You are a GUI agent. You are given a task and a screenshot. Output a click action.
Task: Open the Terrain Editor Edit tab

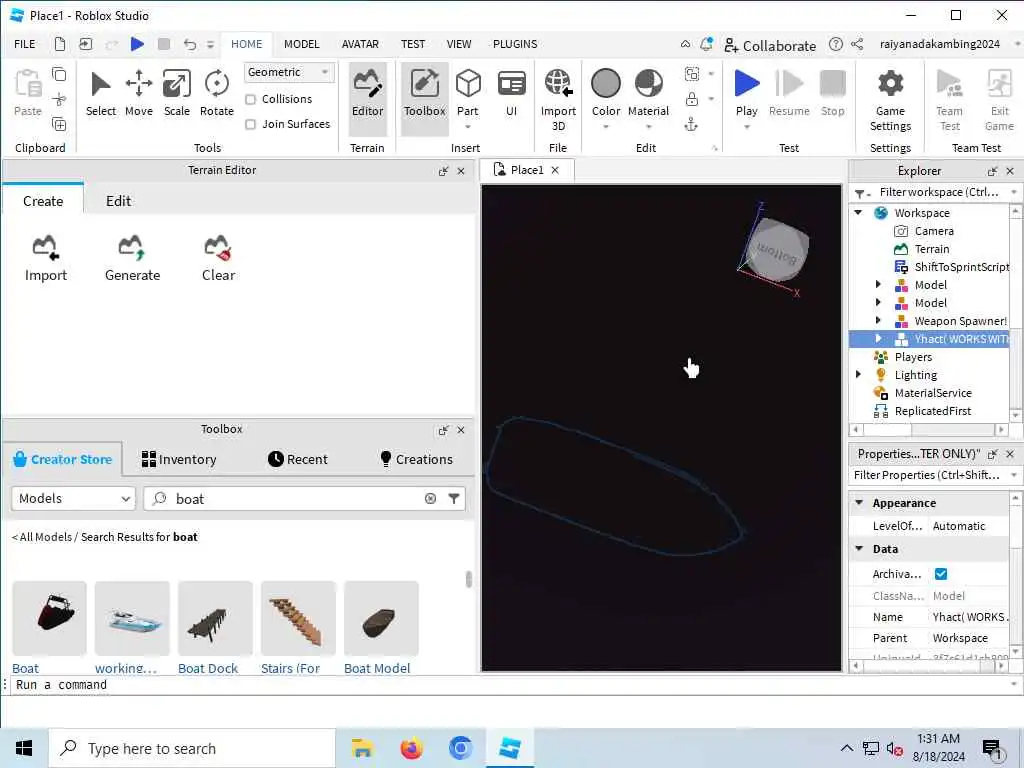click(x=118, y=200)
